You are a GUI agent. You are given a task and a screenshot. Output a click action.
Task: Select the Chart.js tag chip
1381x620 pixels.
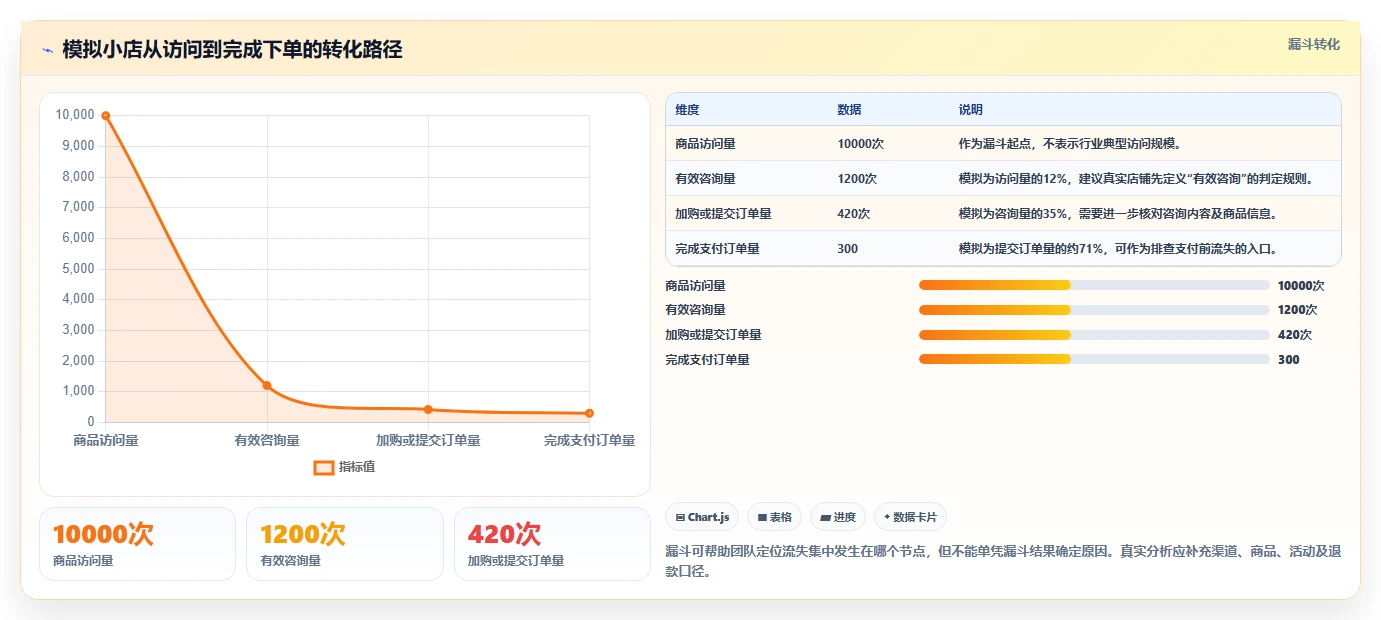(x=702, y=517)
